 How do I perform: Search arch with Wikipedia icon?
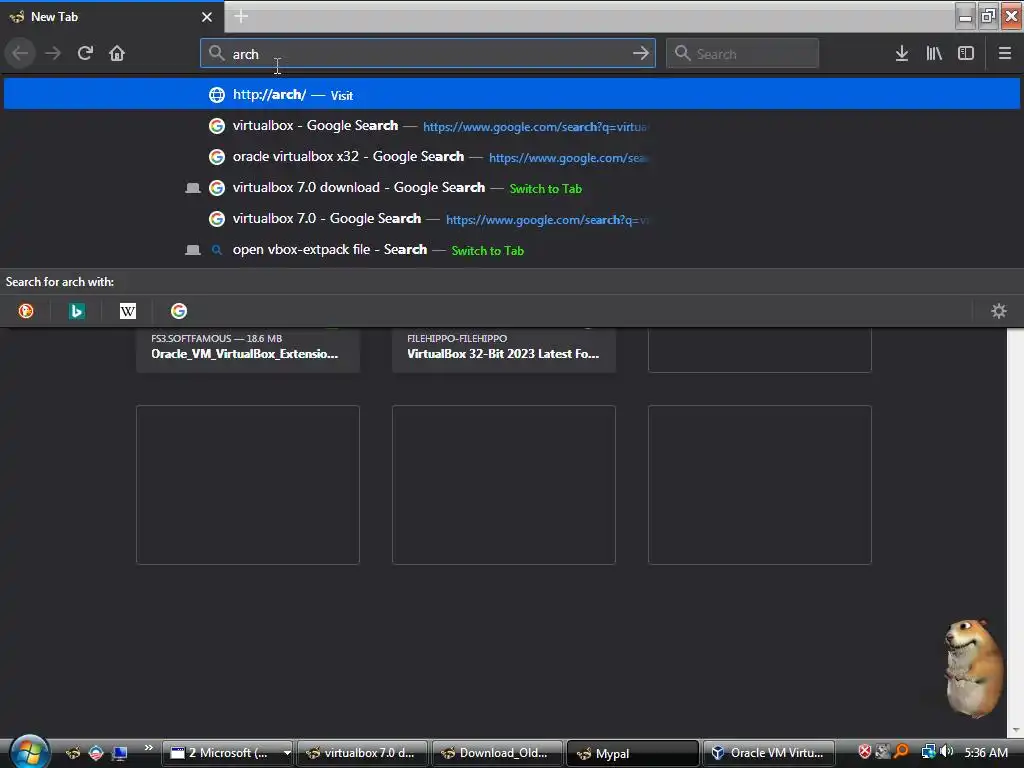[128, 311]
